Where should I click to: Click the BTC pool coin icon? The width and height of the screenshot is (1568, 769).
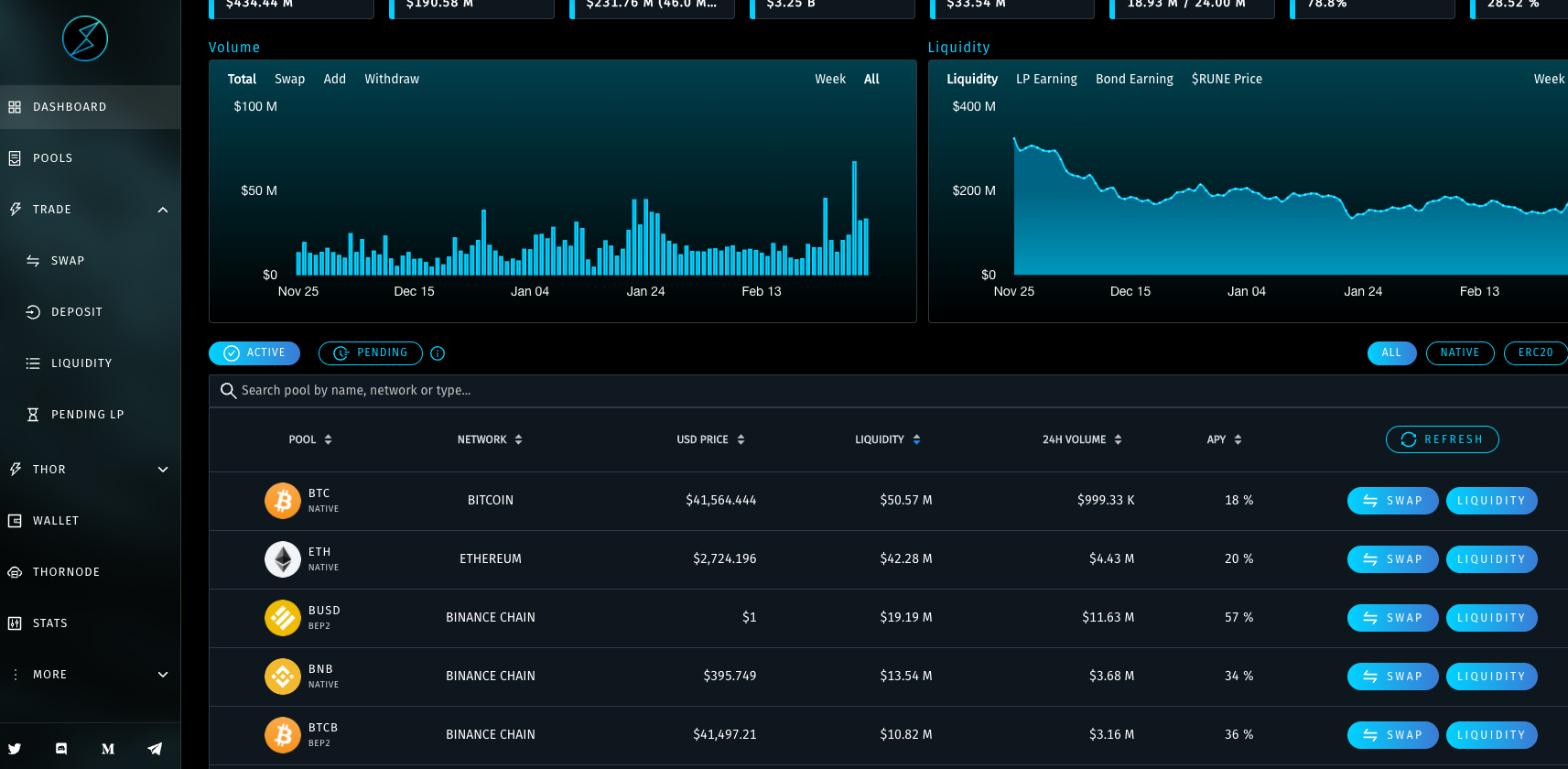[283, 501]
